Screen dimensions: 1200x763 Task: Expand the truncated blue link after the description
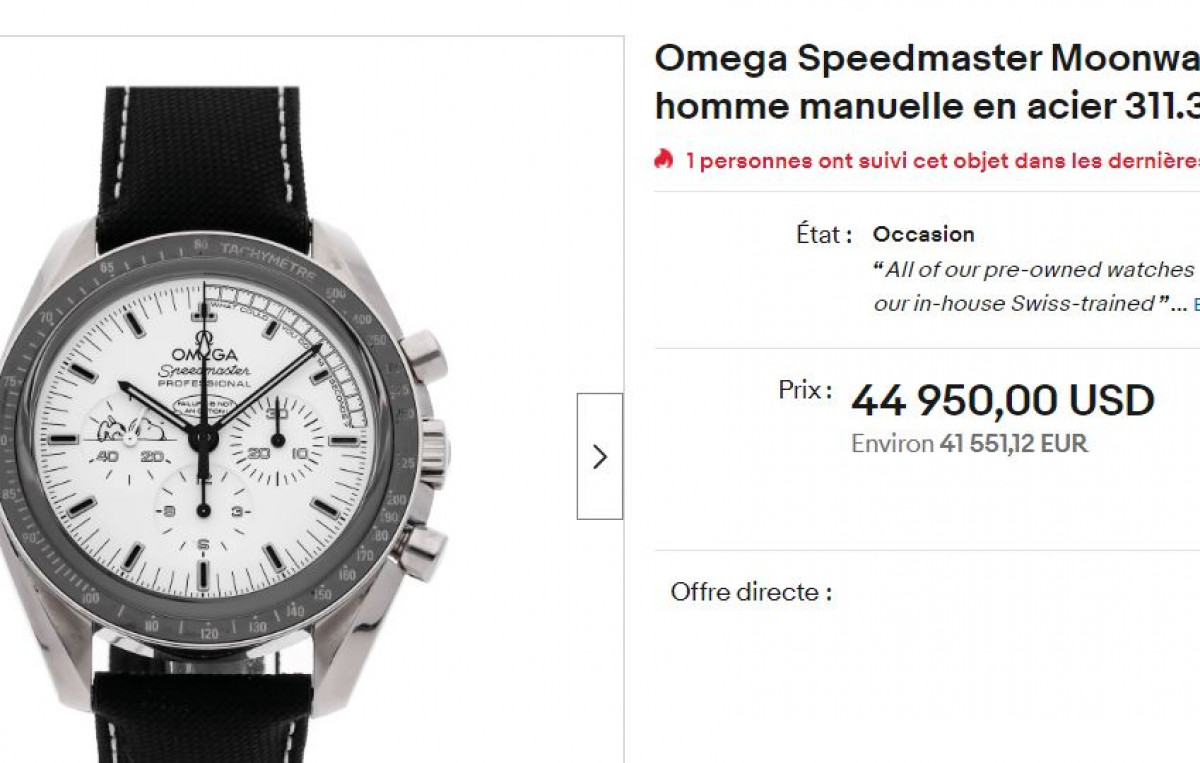point(1196,304)
